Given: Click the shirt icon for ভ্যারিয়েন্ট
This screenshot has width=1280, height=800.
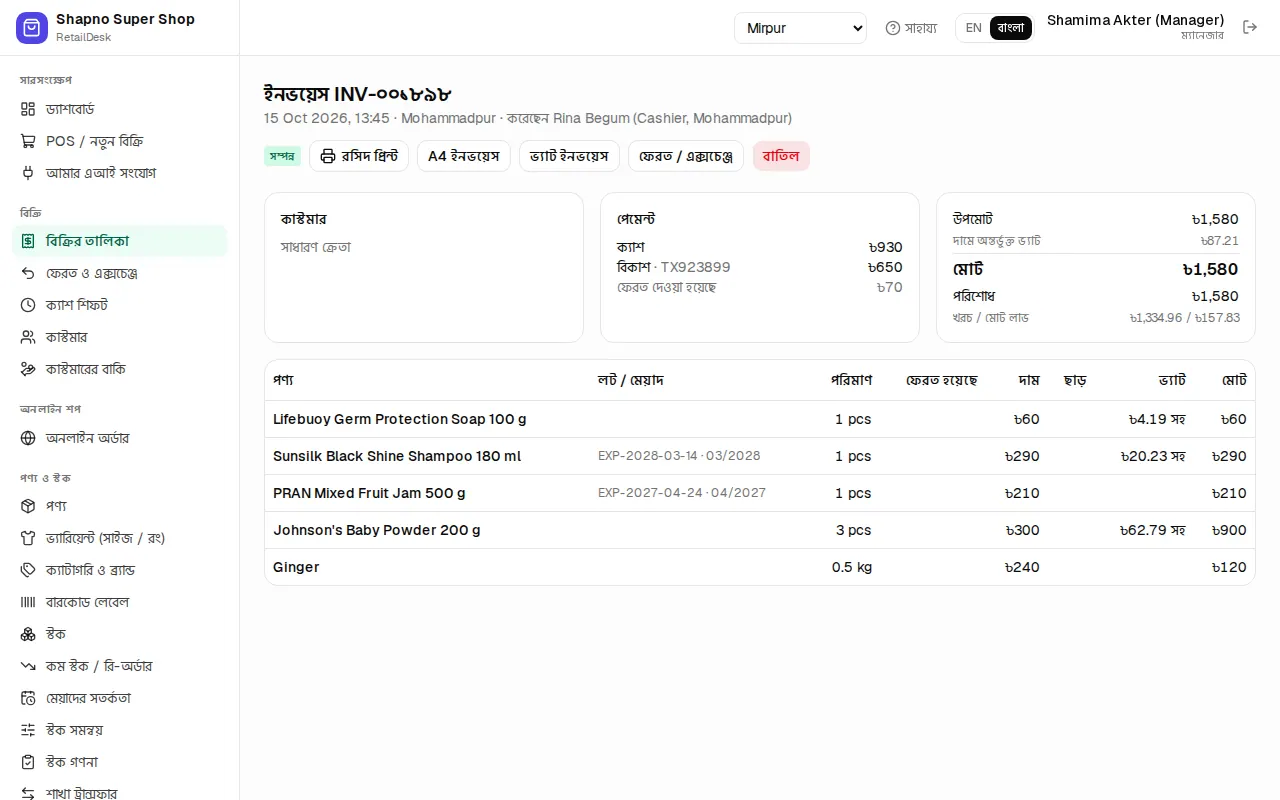Looking at the screenshot, I should (x=28, y=538).
